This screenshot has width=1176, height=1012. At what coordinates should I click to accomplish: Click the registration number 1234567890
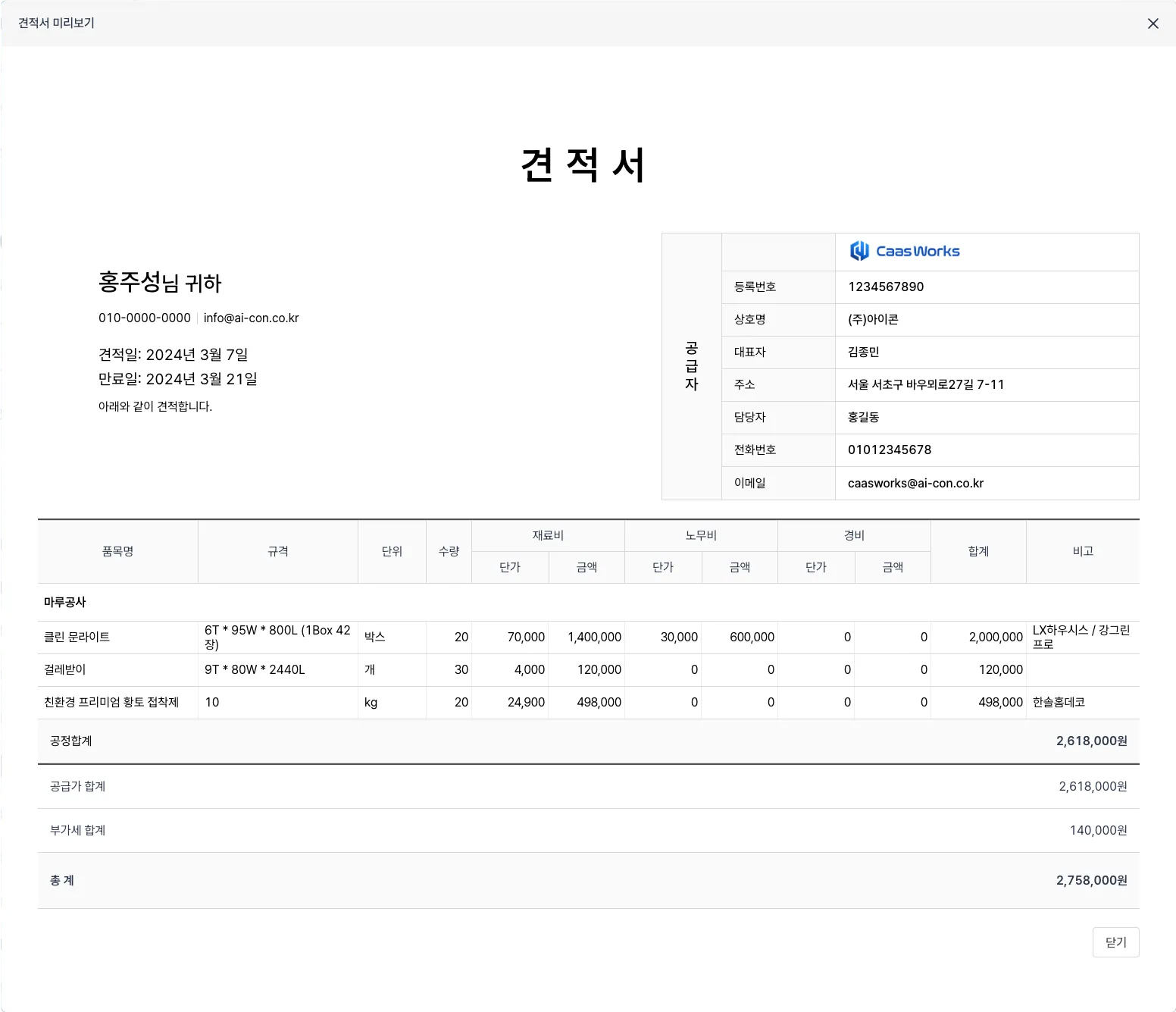pos(886,287)
